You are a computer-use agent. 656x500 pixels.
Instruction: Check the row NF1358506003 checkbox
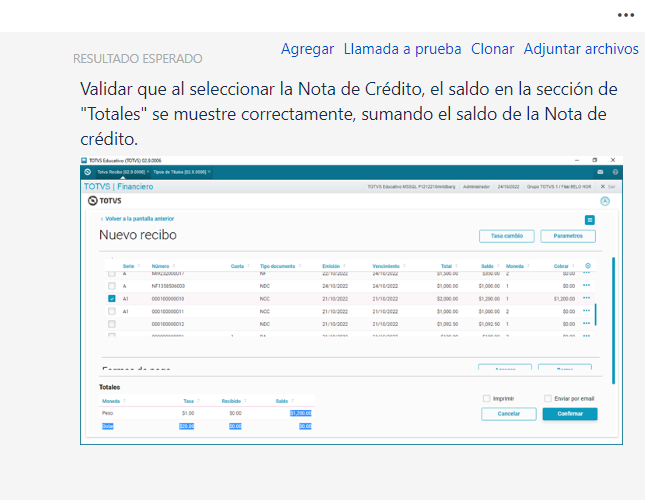point(111,286)
